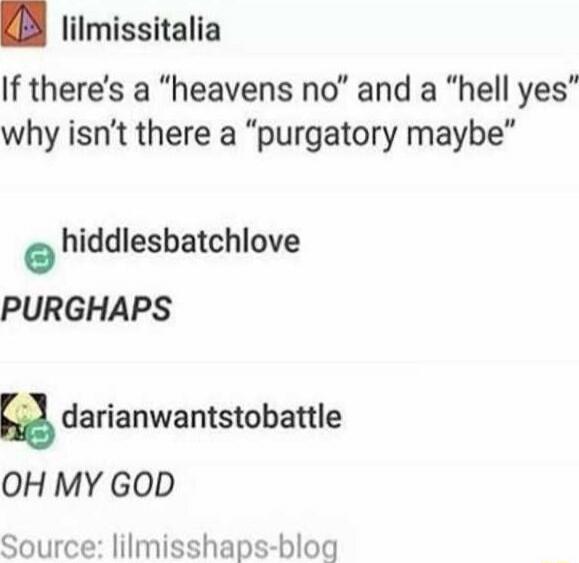Click "If there's a" at post start
This screenshot has width=579, height=563.
[76, 91]
